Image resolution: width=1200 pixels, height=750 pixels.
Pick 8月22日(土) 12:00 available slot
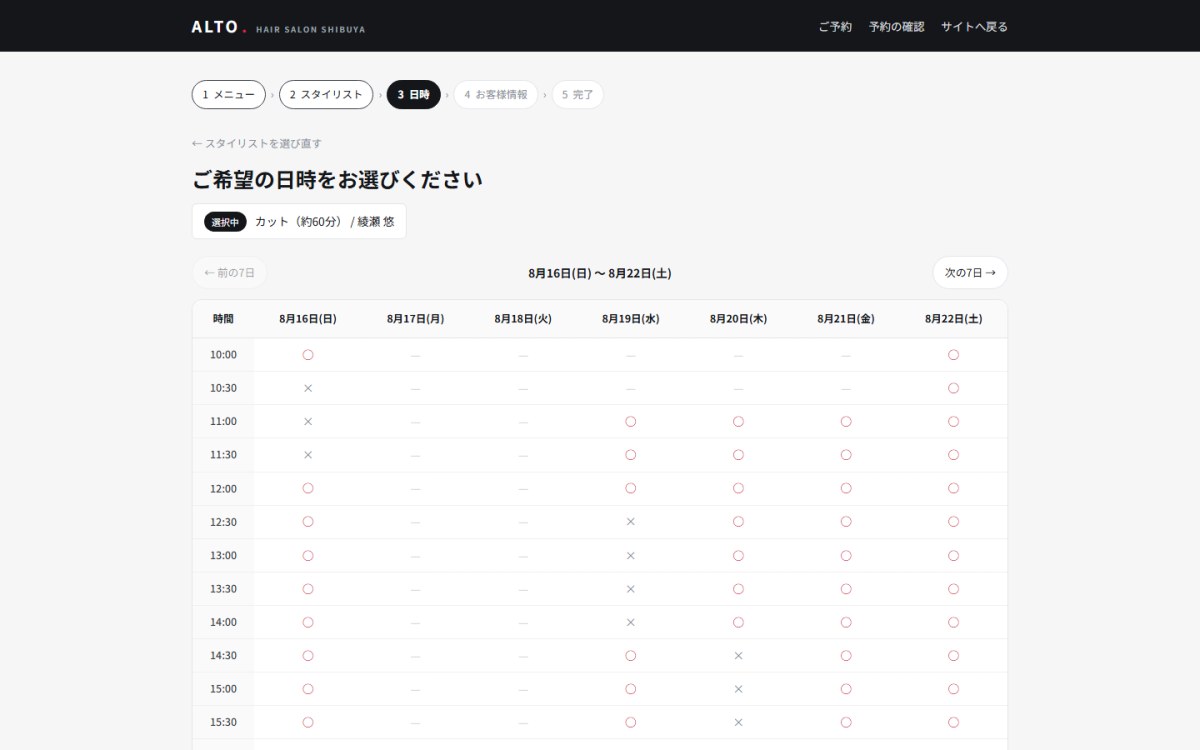(953, 488)
